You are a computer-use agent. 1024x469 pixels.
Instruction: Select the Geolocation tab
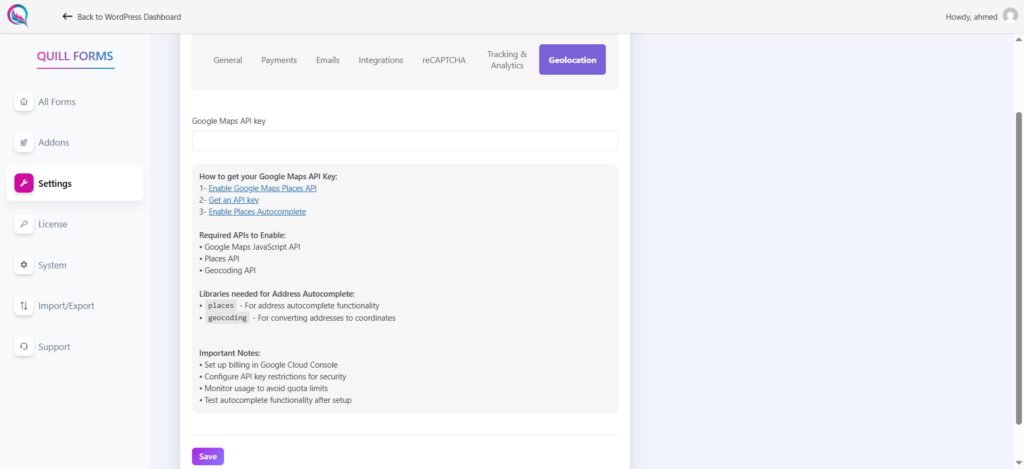coord(572,60)
